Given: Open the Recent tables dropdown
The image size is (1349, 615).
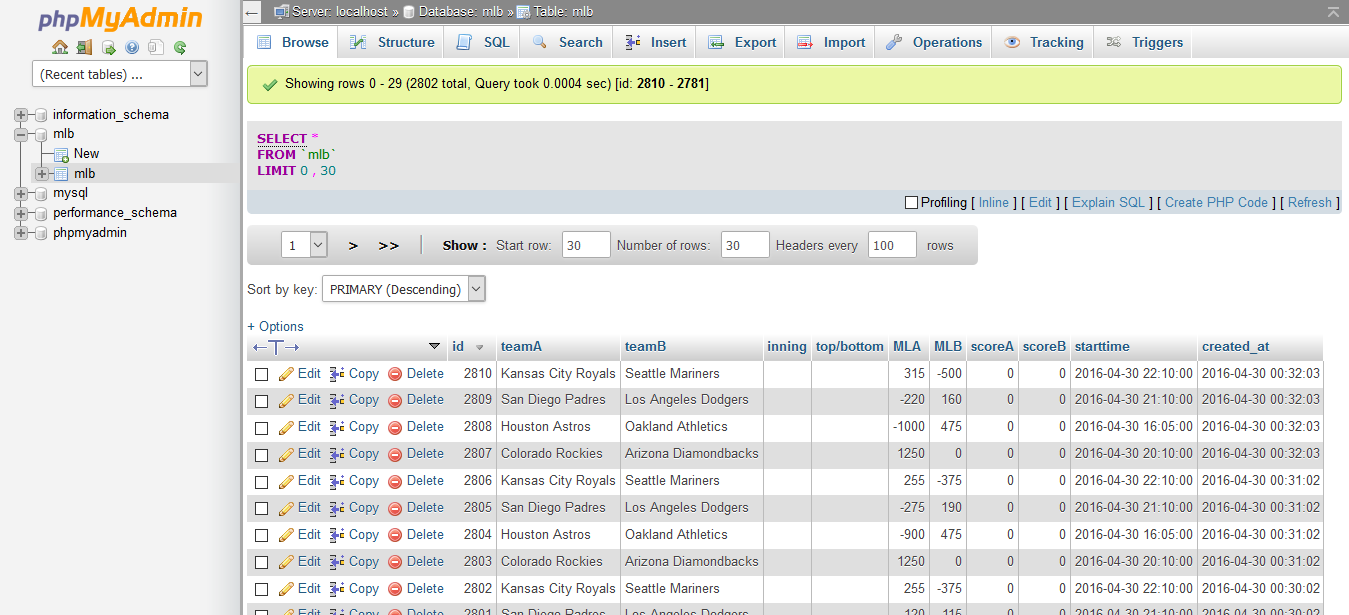Looking at the screenshot, I should (x=120, y=74).
